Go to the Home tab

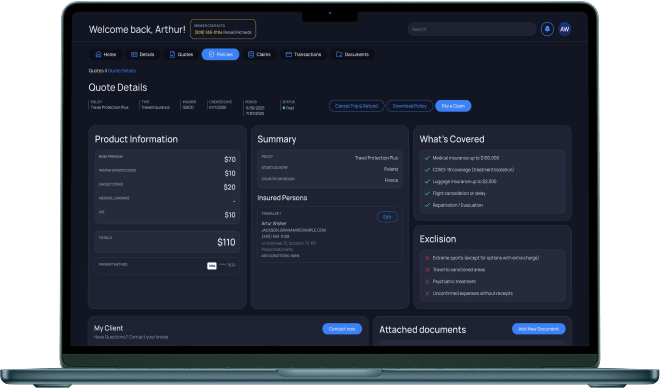tap(106, 54)
